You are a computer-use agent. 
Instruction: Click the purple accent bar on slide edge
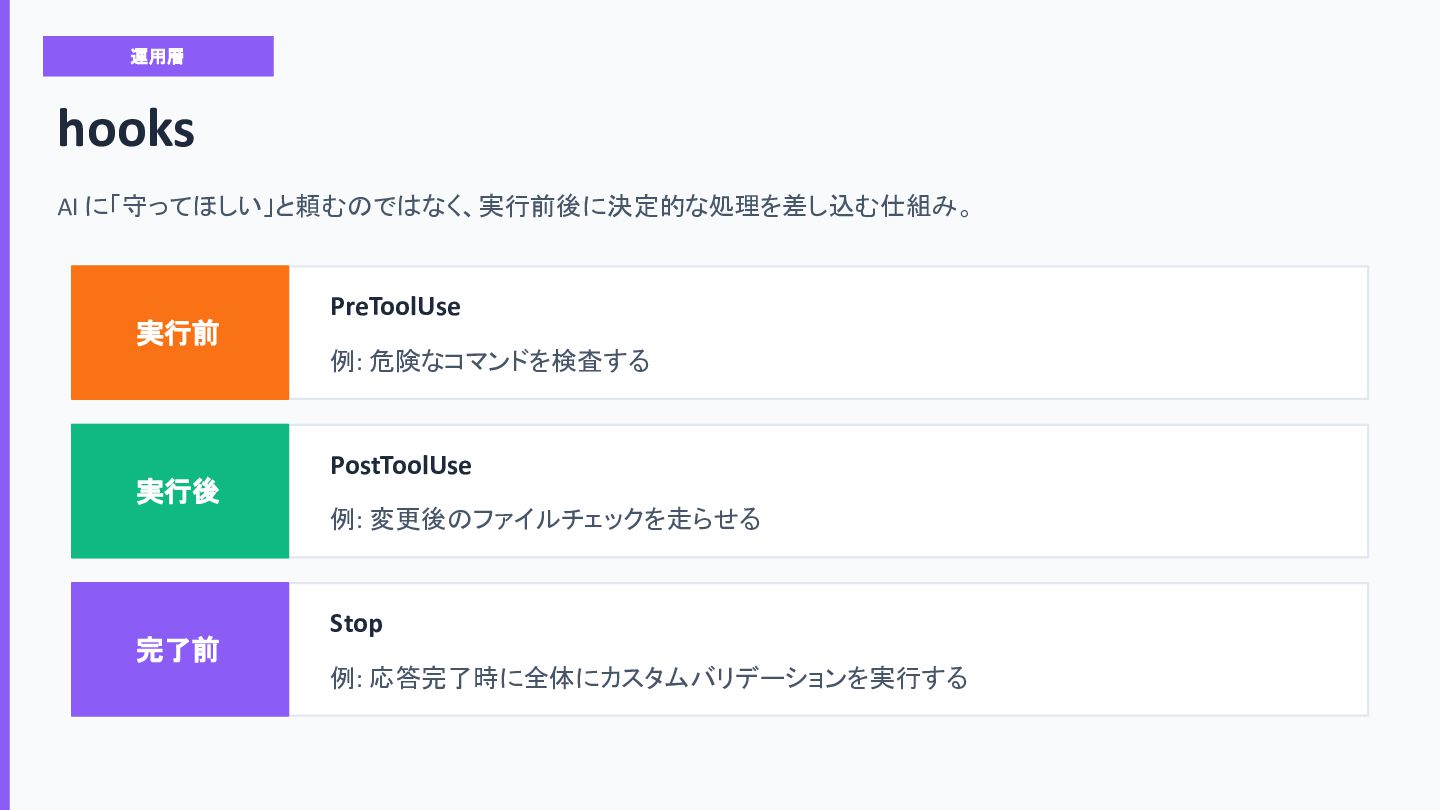[x=4, y=405]
